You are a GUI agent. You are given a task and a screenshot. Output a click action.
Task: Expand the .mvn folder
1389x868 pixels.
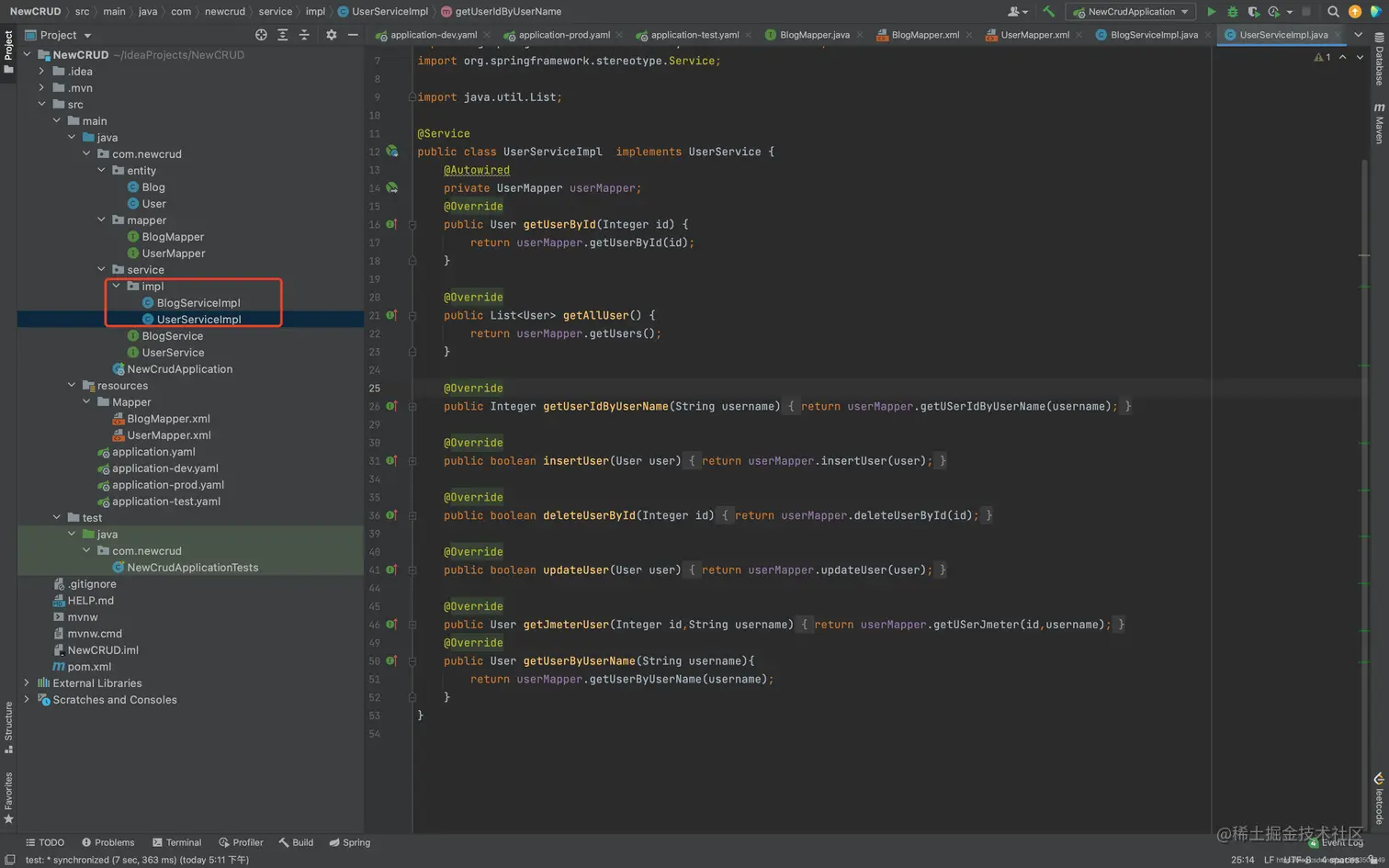[41, 87]
